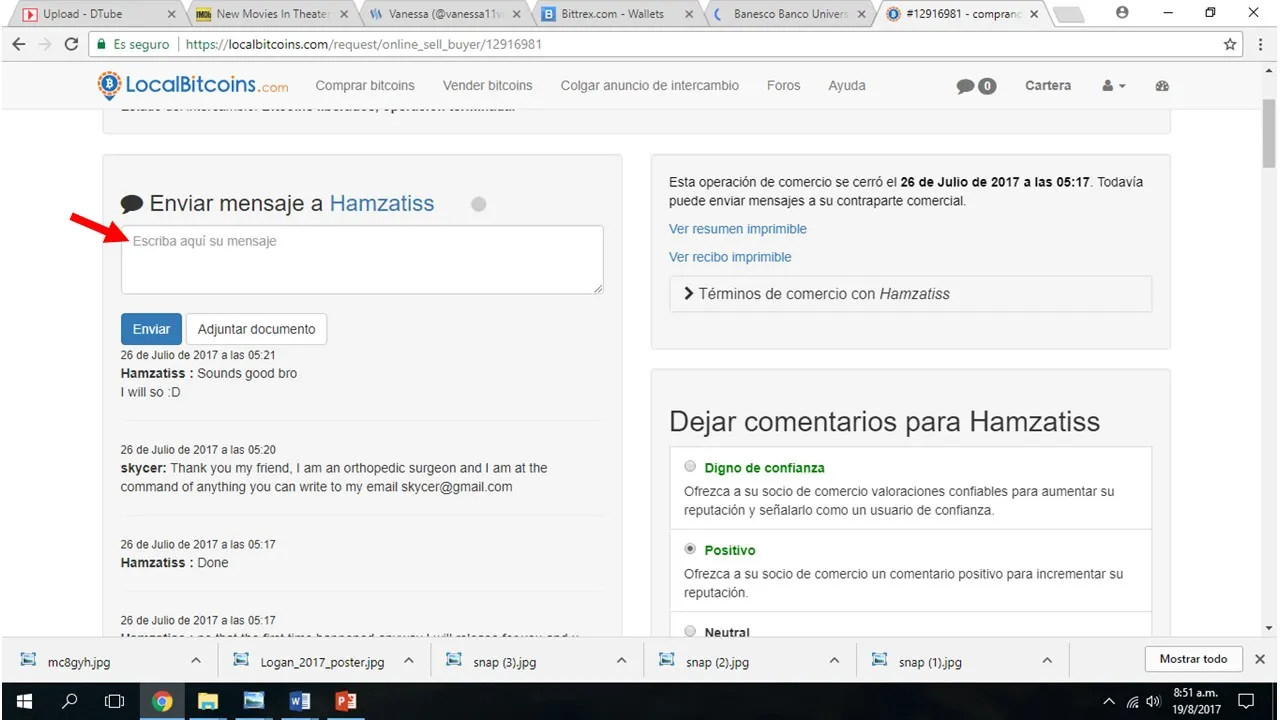Click the Chrome taskbar icon
The height and width of the screenshot is (720, 1280).
pyautogui.click(x=162, y=701)
